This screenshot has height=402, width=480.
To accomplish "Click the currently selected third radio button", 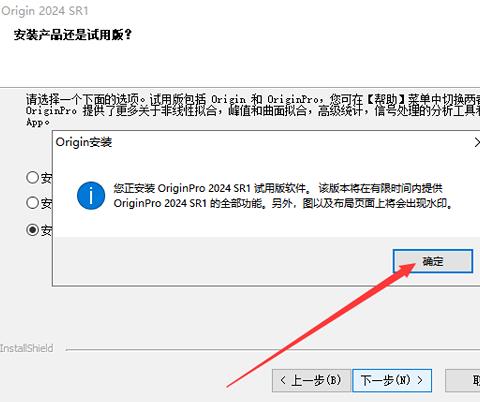I will tap(33, 229).
